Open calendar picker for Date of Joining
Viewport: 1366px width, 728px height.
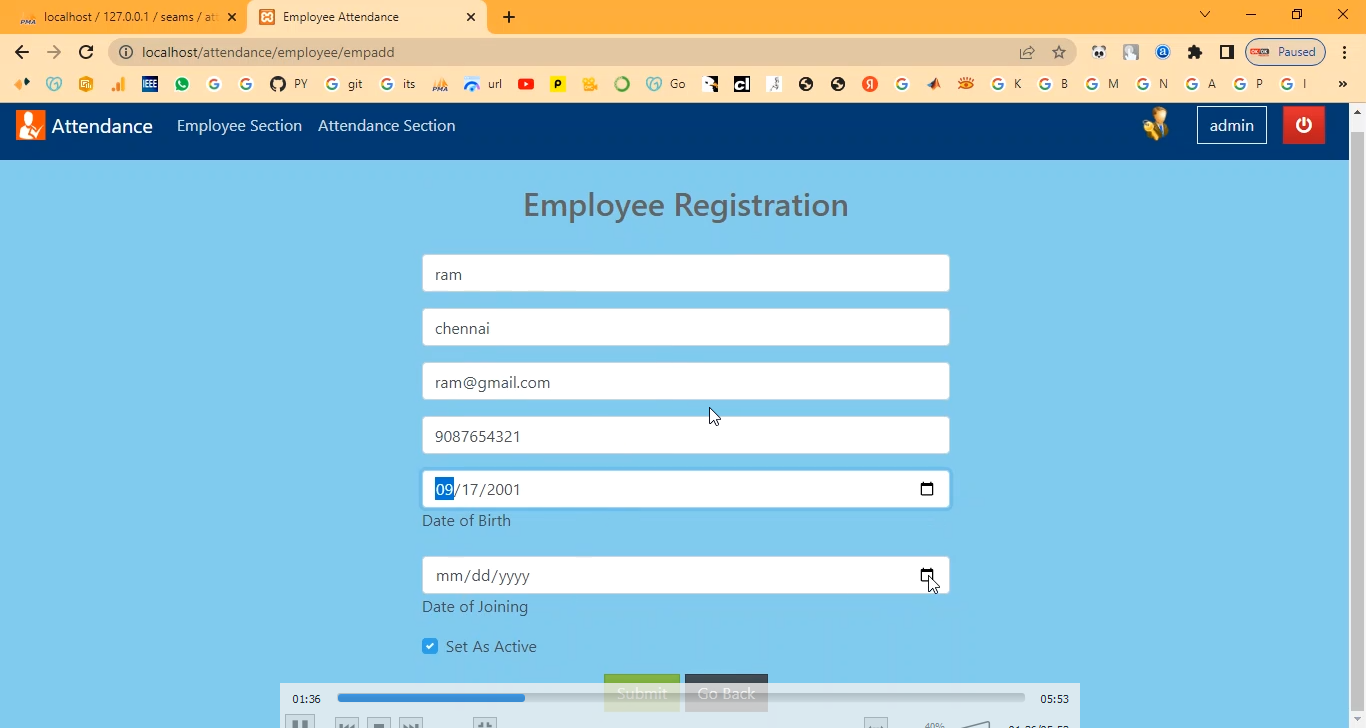pyautogui.click(x=926, y=575)
